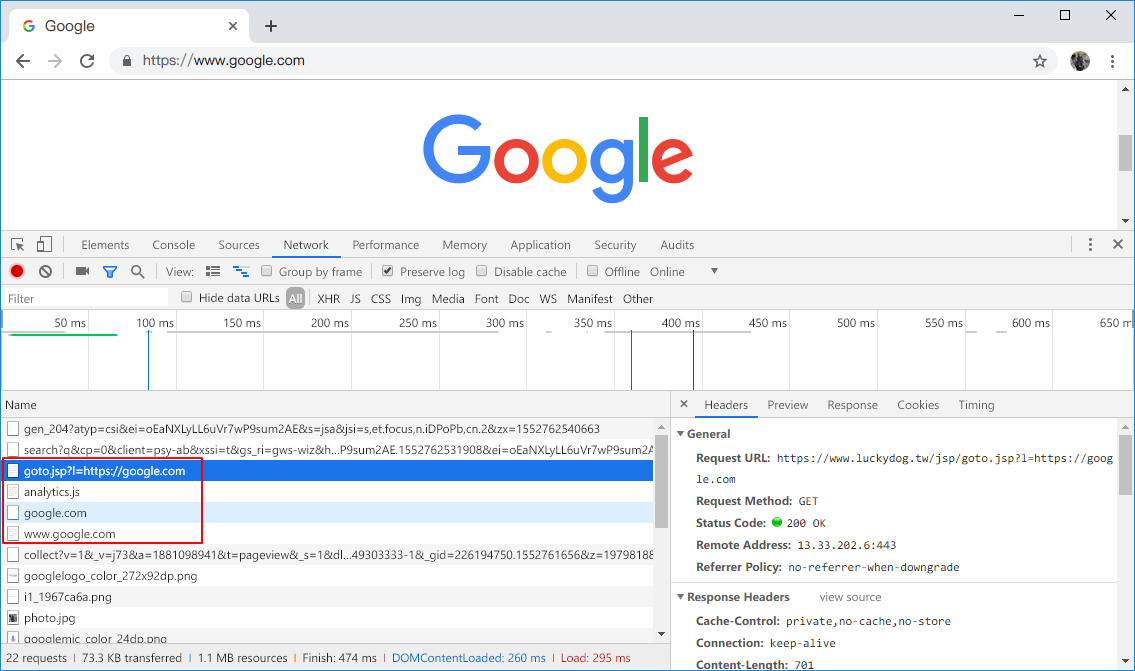Open the DevTools customize menu
The height and width of the screenshot is (671, 1135).
pos(1089,245)
